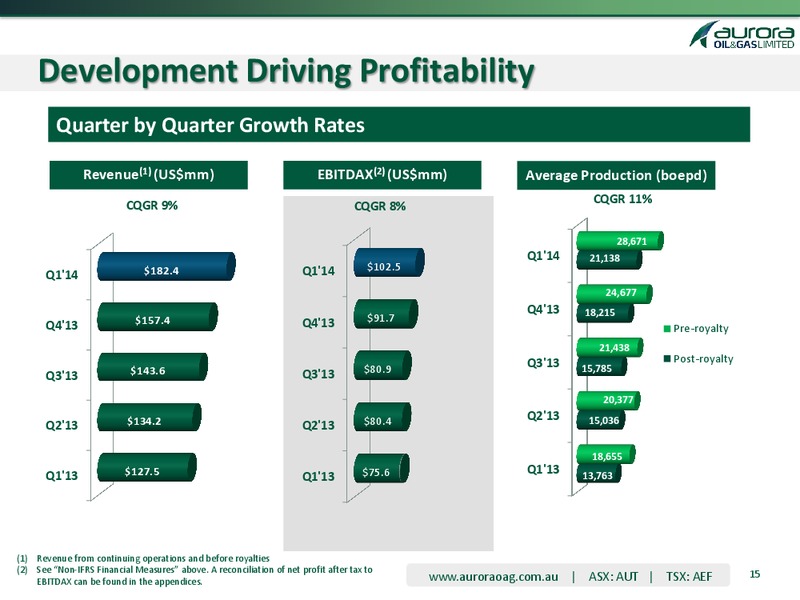This screenshot has width=800, height=600.
Task: Click the Q1'14 label in Production chart
Action: click(543, 256)
